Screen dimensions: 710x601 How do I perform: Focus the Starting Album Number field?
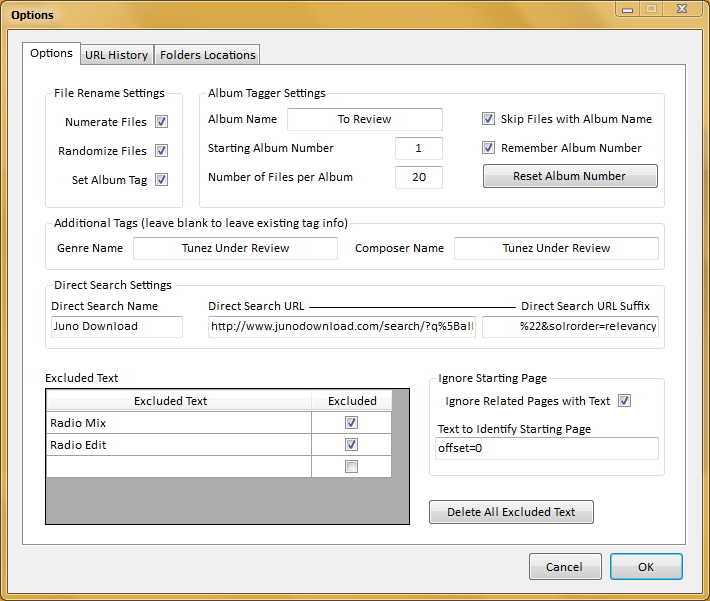pyautogui.click(x=418, y=148)
